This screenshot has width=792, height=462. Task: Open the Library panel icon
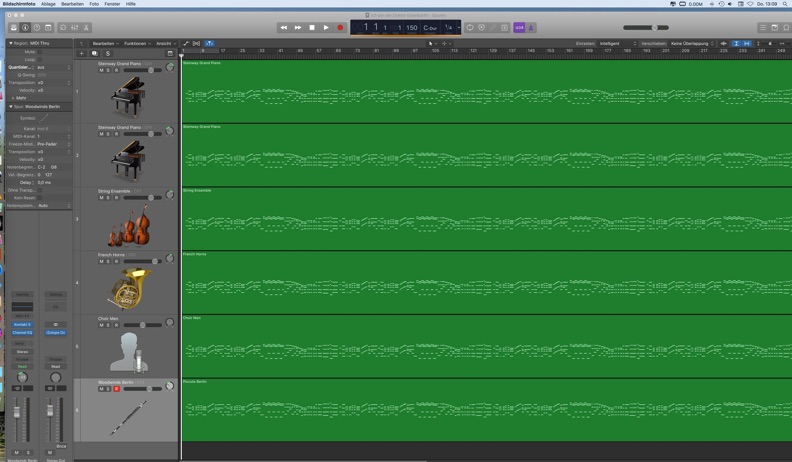coord(14,28)
